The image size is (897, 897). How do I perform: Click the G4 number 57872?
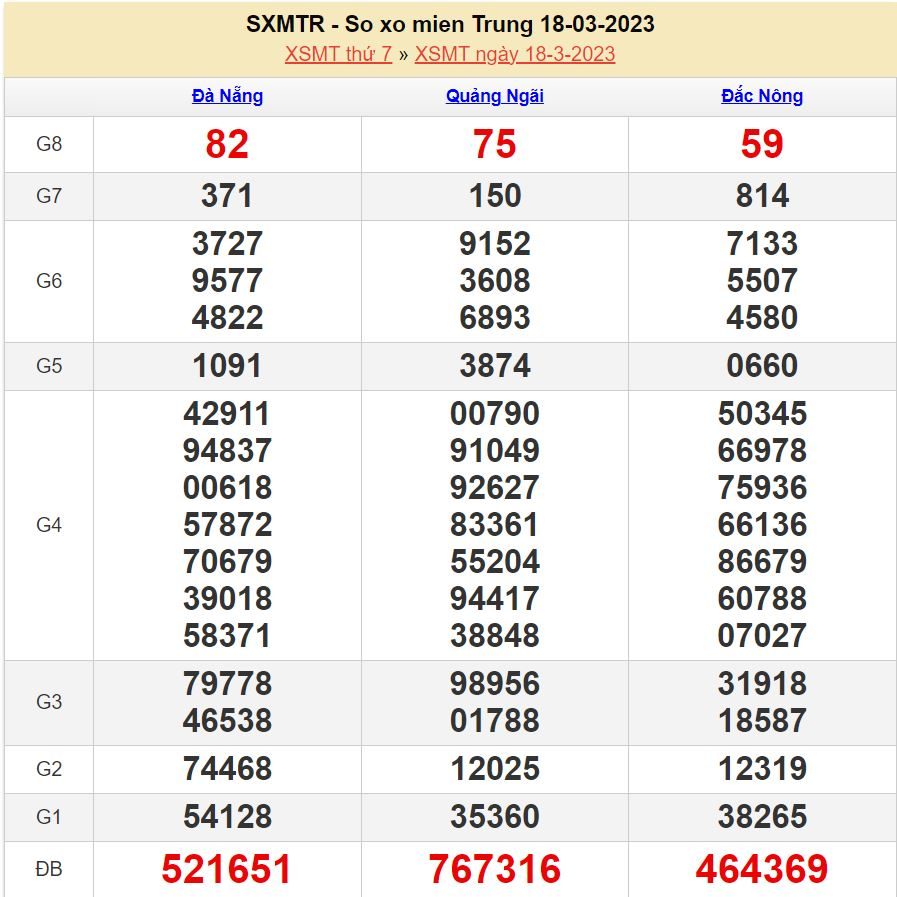[x=227, y=525]
